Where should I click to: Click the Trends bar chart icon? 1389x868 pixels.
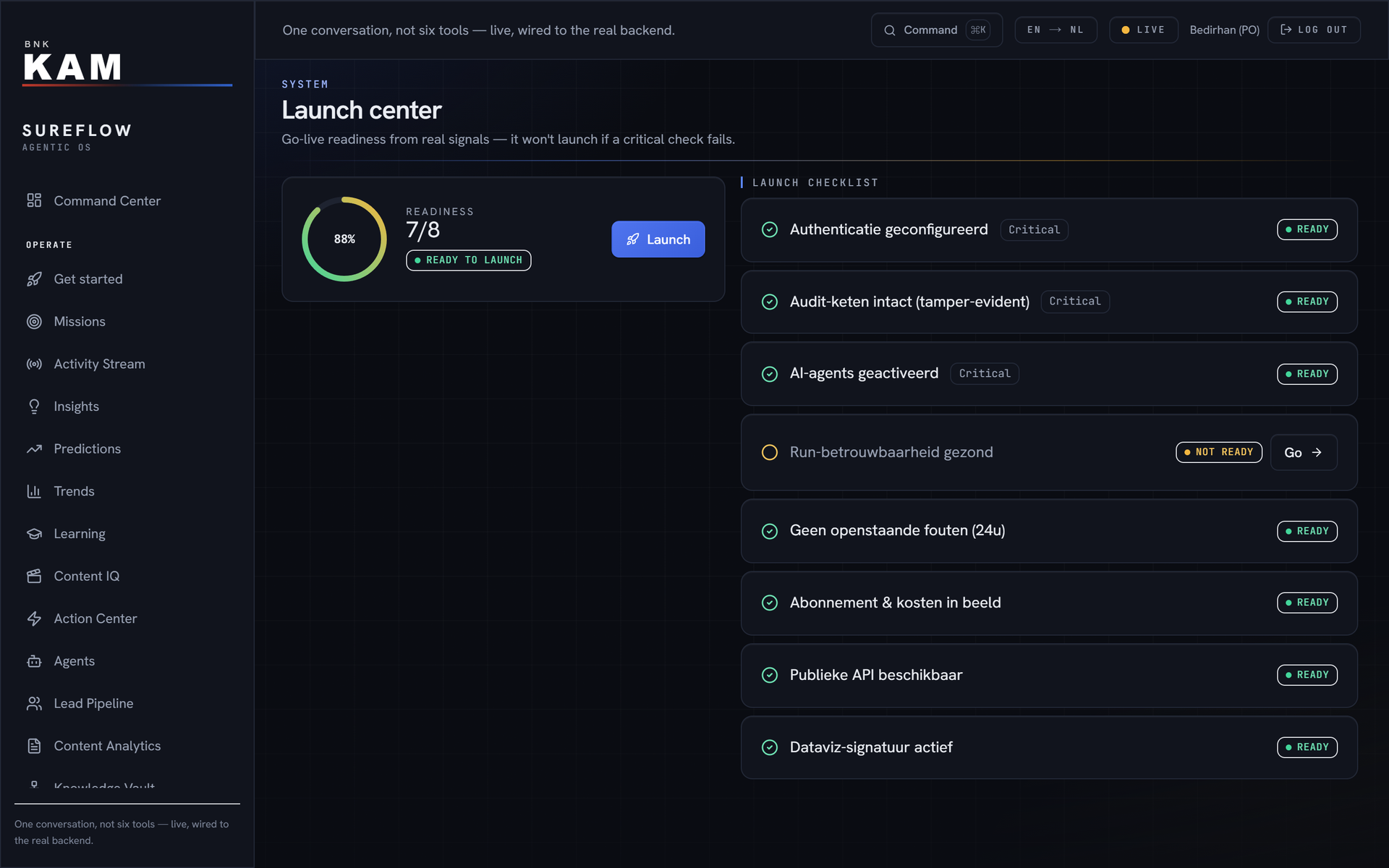[x=34, y=491]
